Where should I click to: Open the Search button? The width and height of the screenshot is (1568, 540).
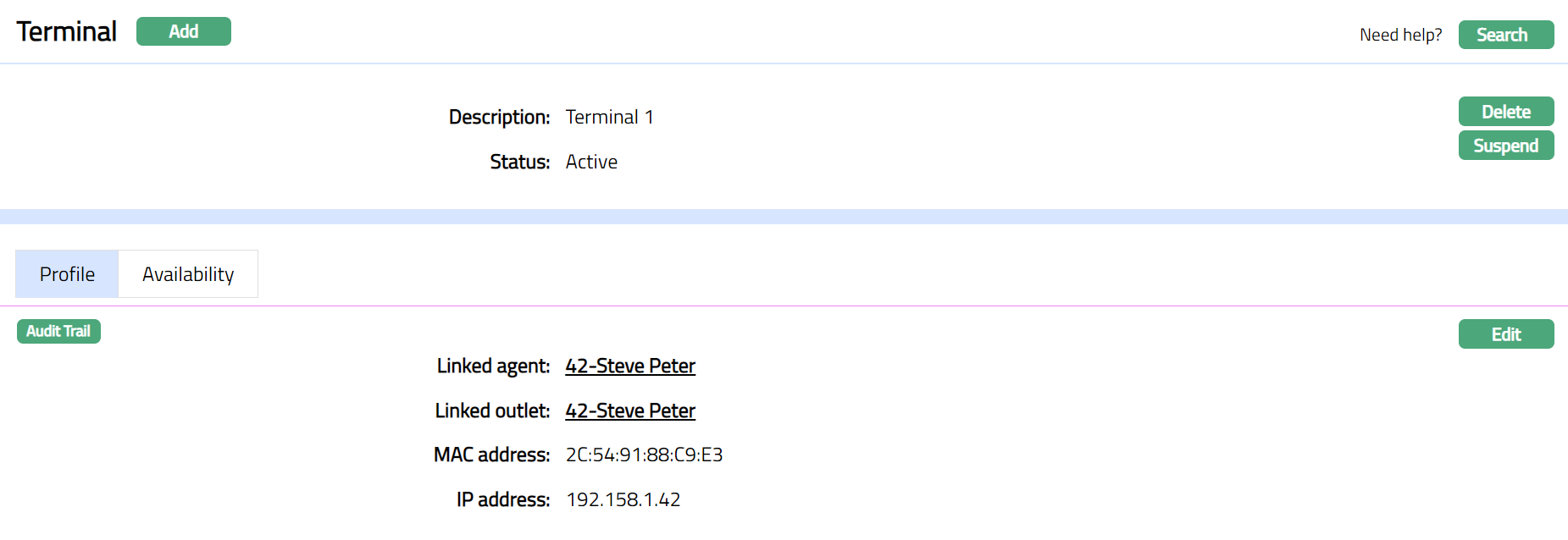pyautogui.click(x=1505, y=35)
